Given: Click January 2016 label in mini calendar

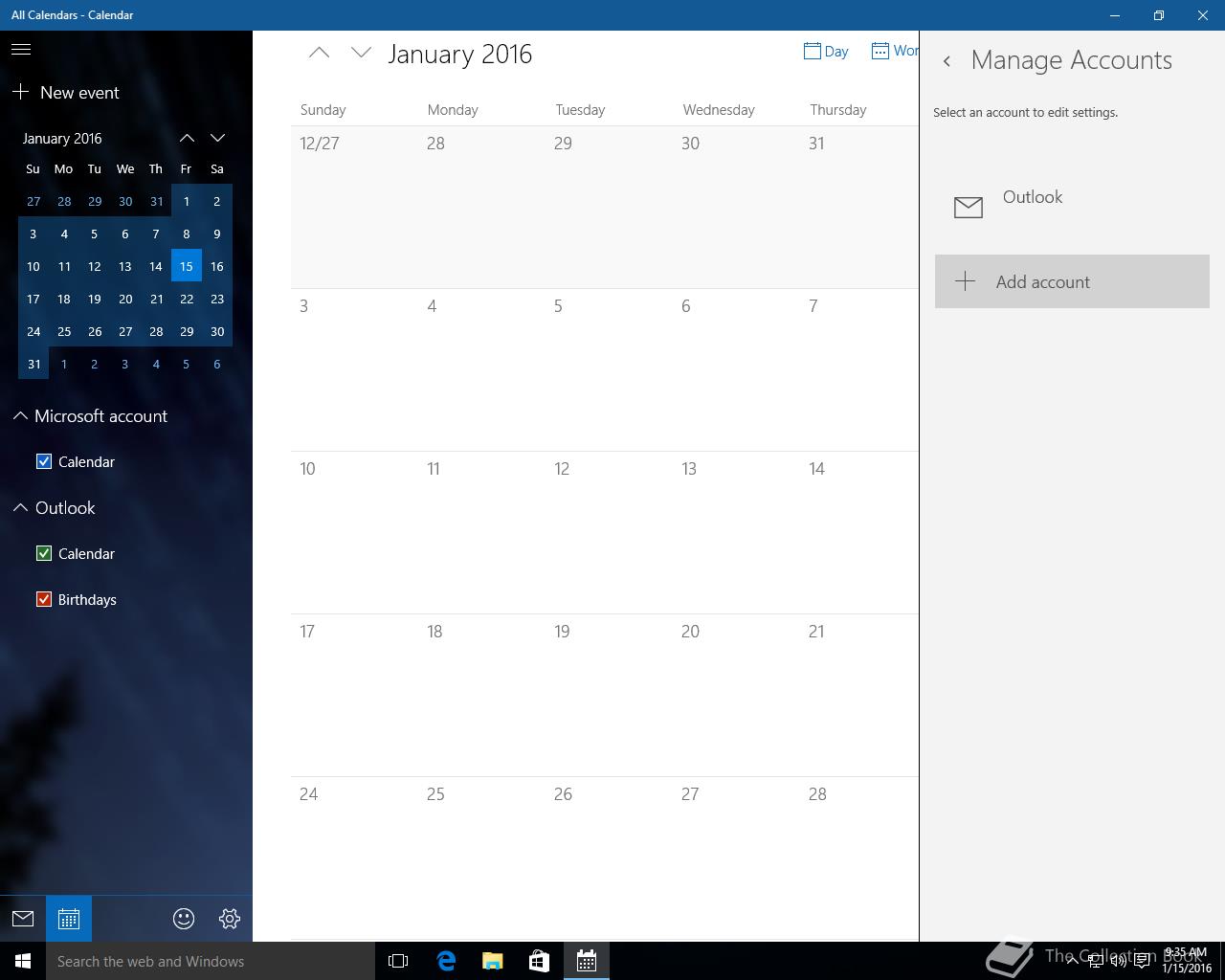Looking at the screenshot, I should tap(62, 138).
